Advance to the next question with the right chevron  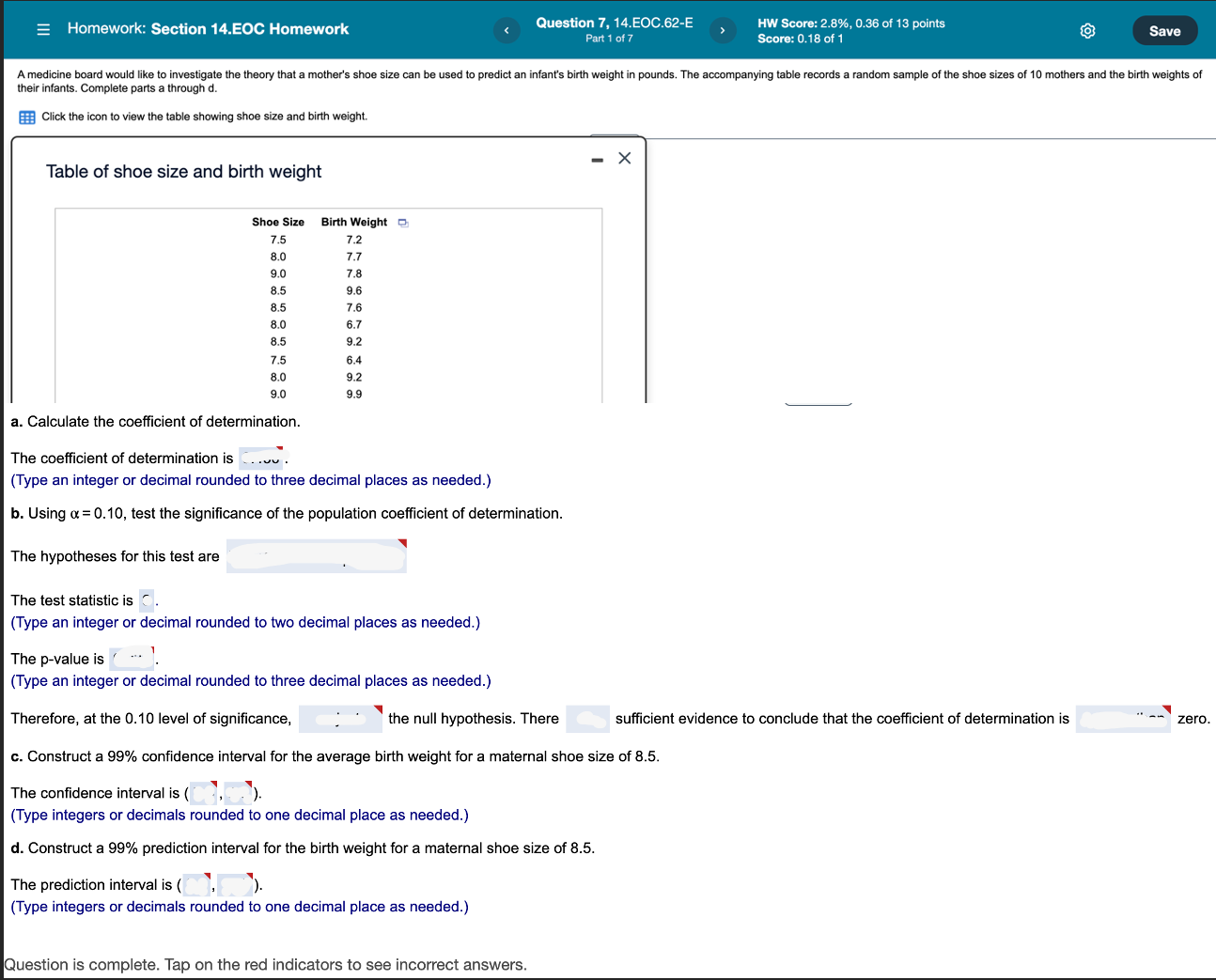coord(723,30)
